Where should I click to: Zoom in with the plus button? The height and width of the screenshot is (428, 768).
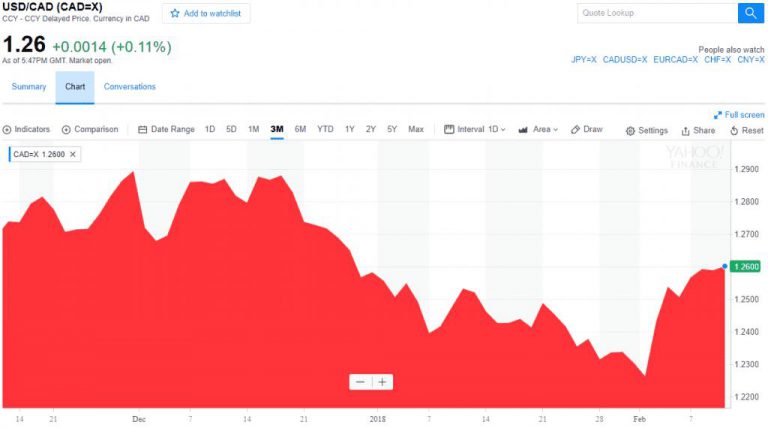pos(383,382)
